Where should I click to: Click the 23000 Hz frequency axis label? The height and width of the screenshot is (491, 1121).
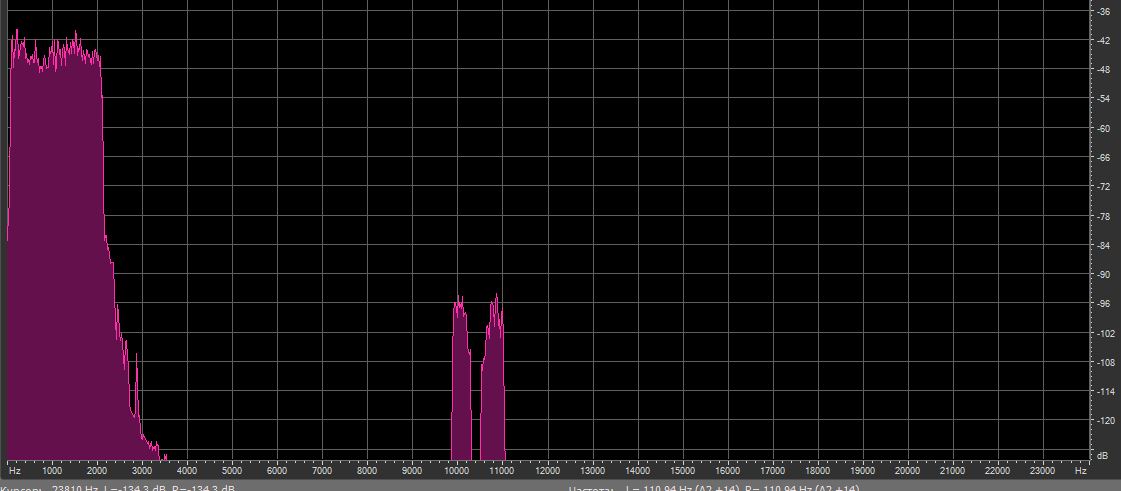tap(1042, 472)
